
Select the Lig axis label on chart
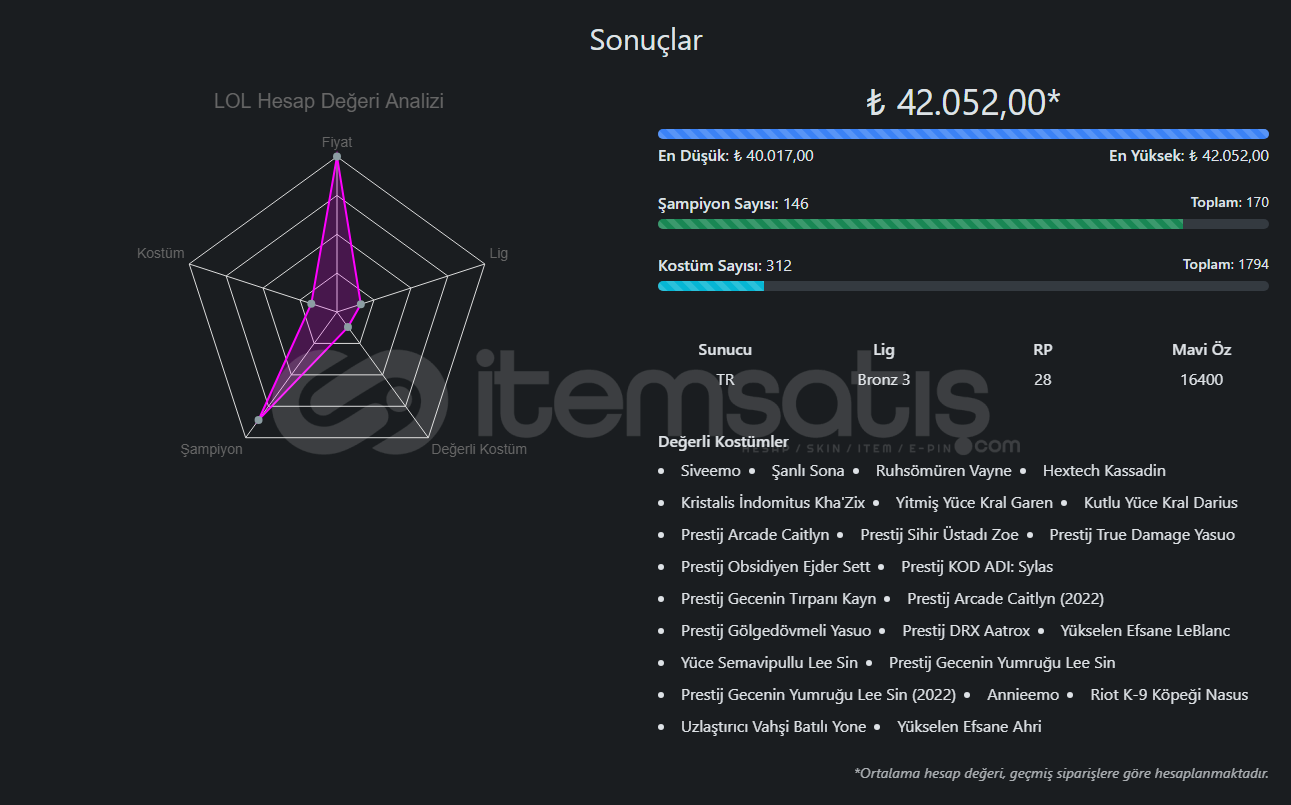click(498, 253)
